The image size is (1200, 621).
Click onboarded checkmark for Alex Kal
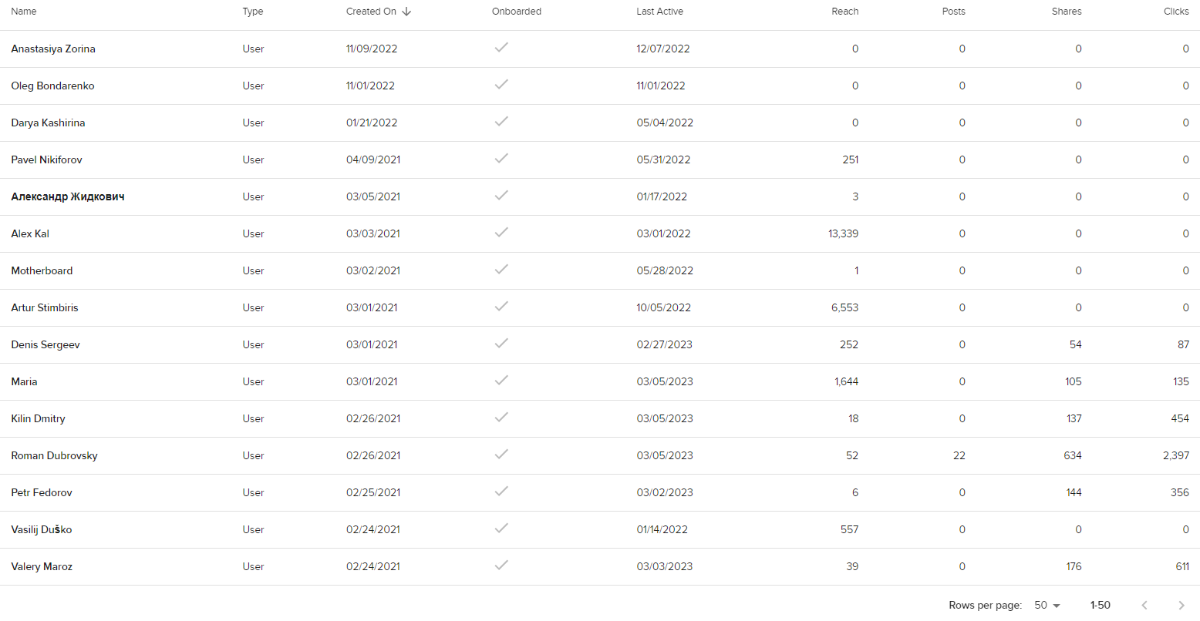[x=502, y=233]
